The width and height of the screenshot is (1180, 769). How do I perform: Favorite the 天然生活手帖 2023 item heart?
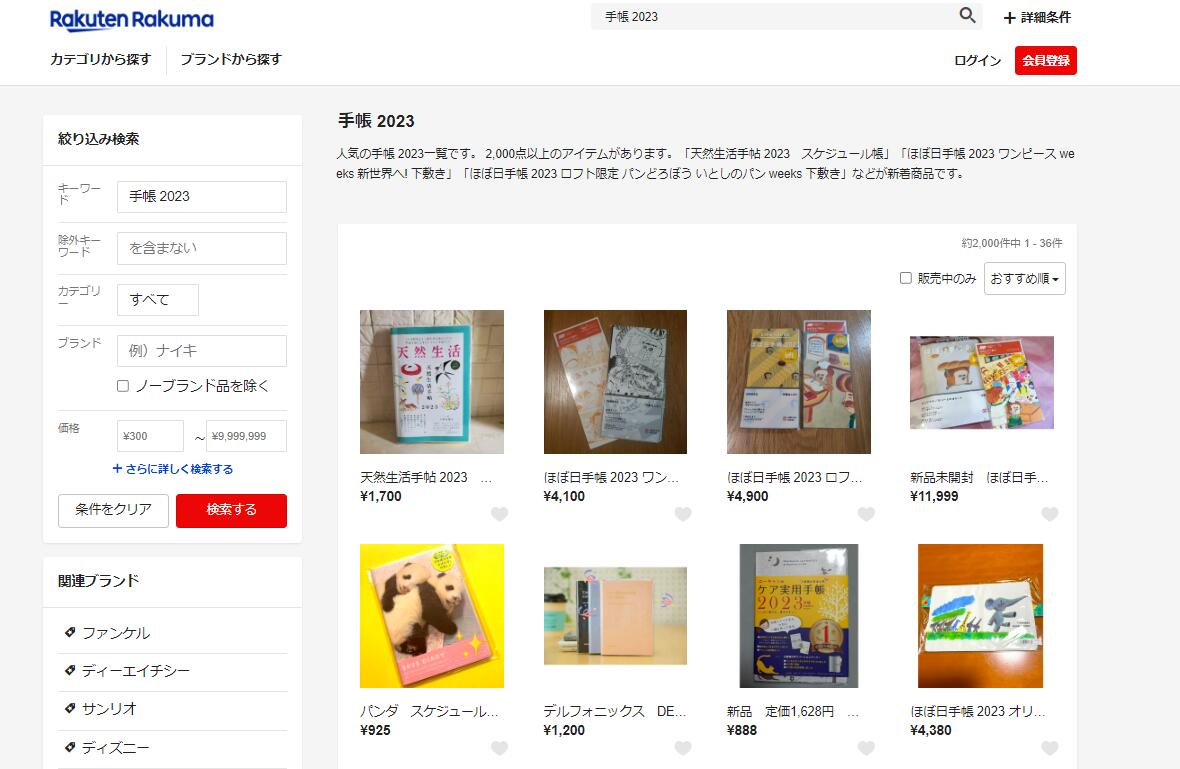[500, 514]
